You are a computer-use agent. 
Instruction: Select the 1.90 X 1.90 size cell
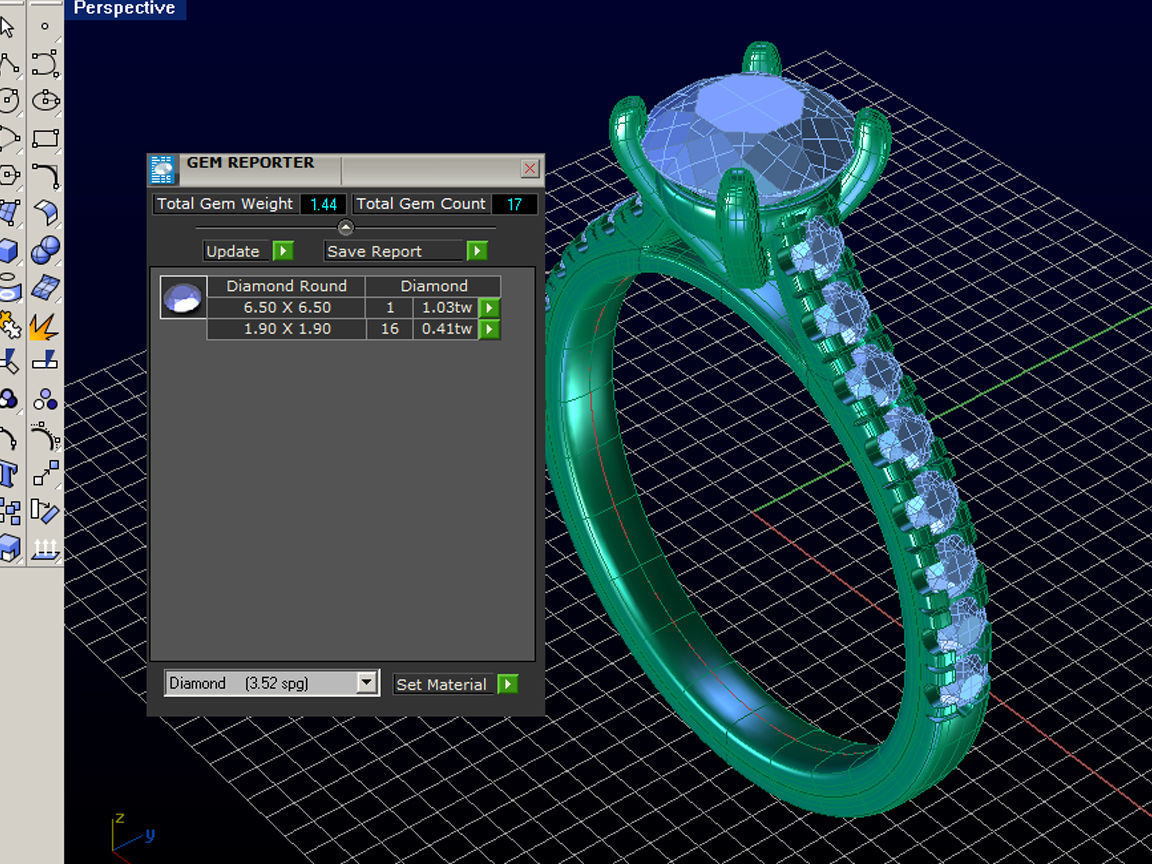[x=287, y=329]
